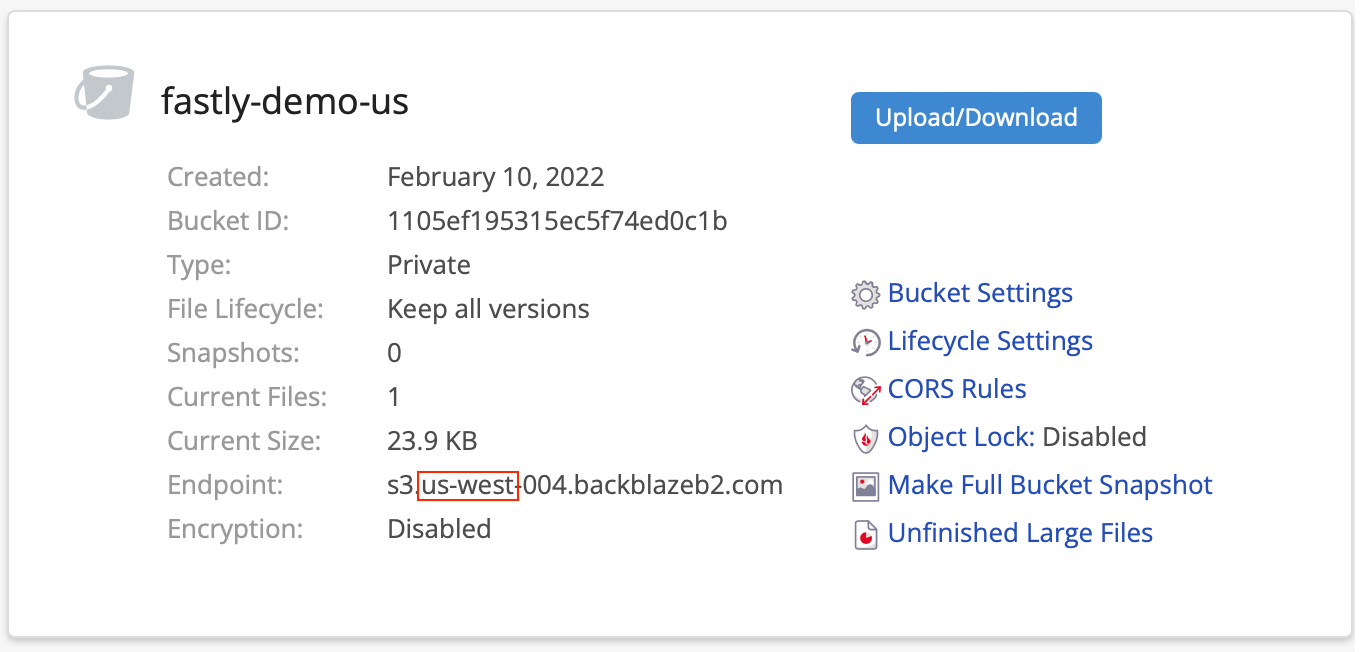The image size is (1364, 652).
Task: Click the bucket icon beside fastly-demo-us
Action: tap(103, 92)
